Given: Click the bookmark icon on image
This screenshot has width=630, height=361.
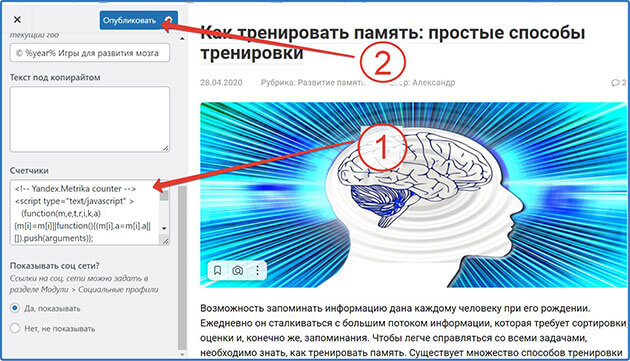Looking at the screenshot, I should pos(217,271).
